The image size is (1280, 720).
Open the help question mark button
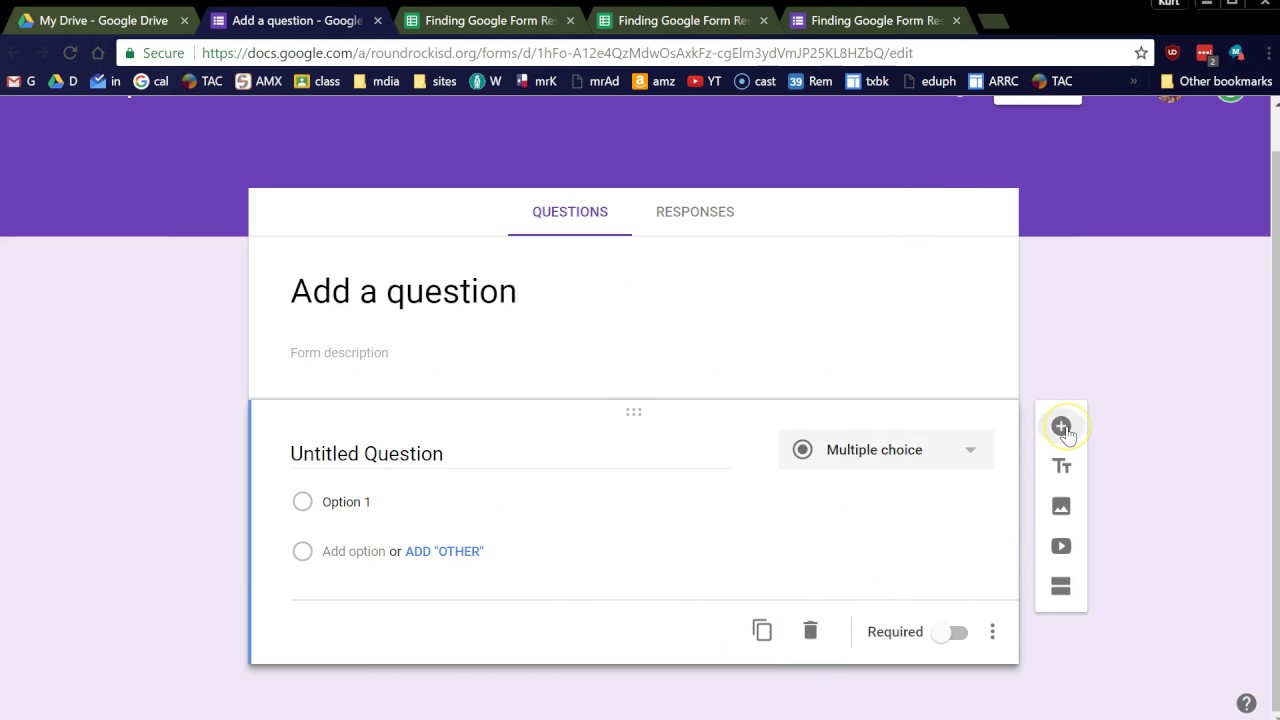click(x=1246, y=703)
